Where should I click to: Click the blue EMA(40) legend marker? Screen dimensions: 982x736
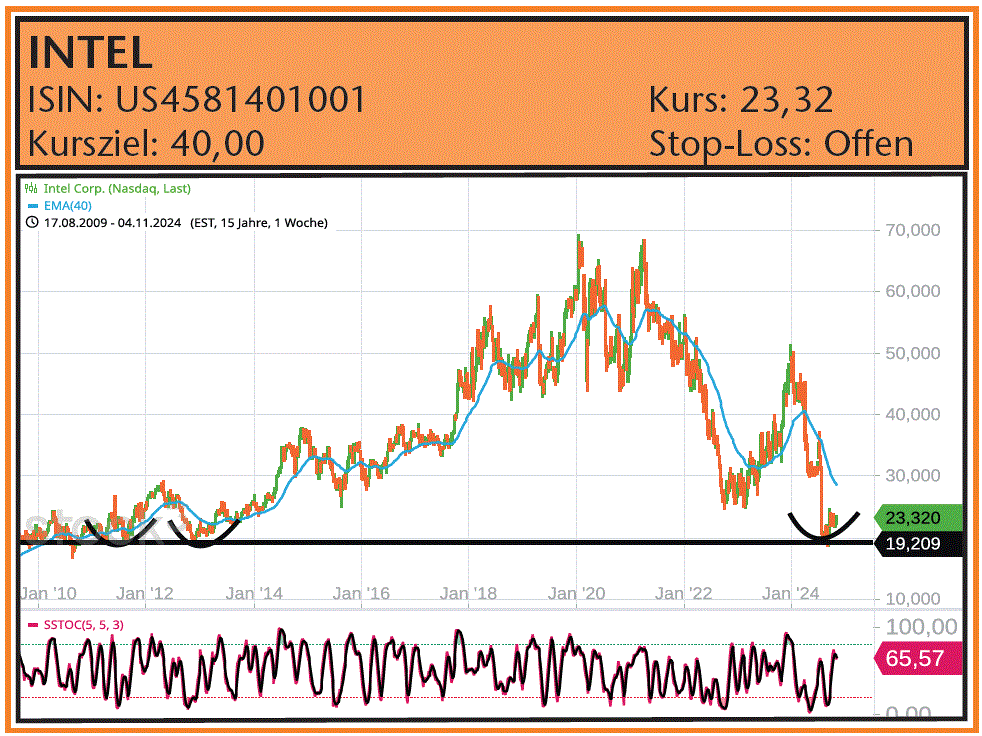33,205
